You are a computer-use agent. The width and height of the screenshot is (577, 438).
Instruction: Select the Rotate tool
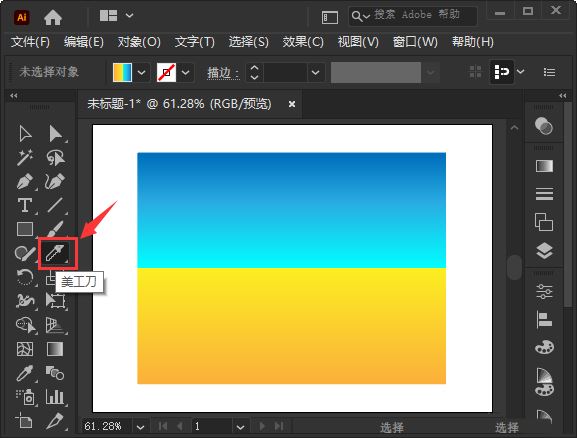coord(25,277)
